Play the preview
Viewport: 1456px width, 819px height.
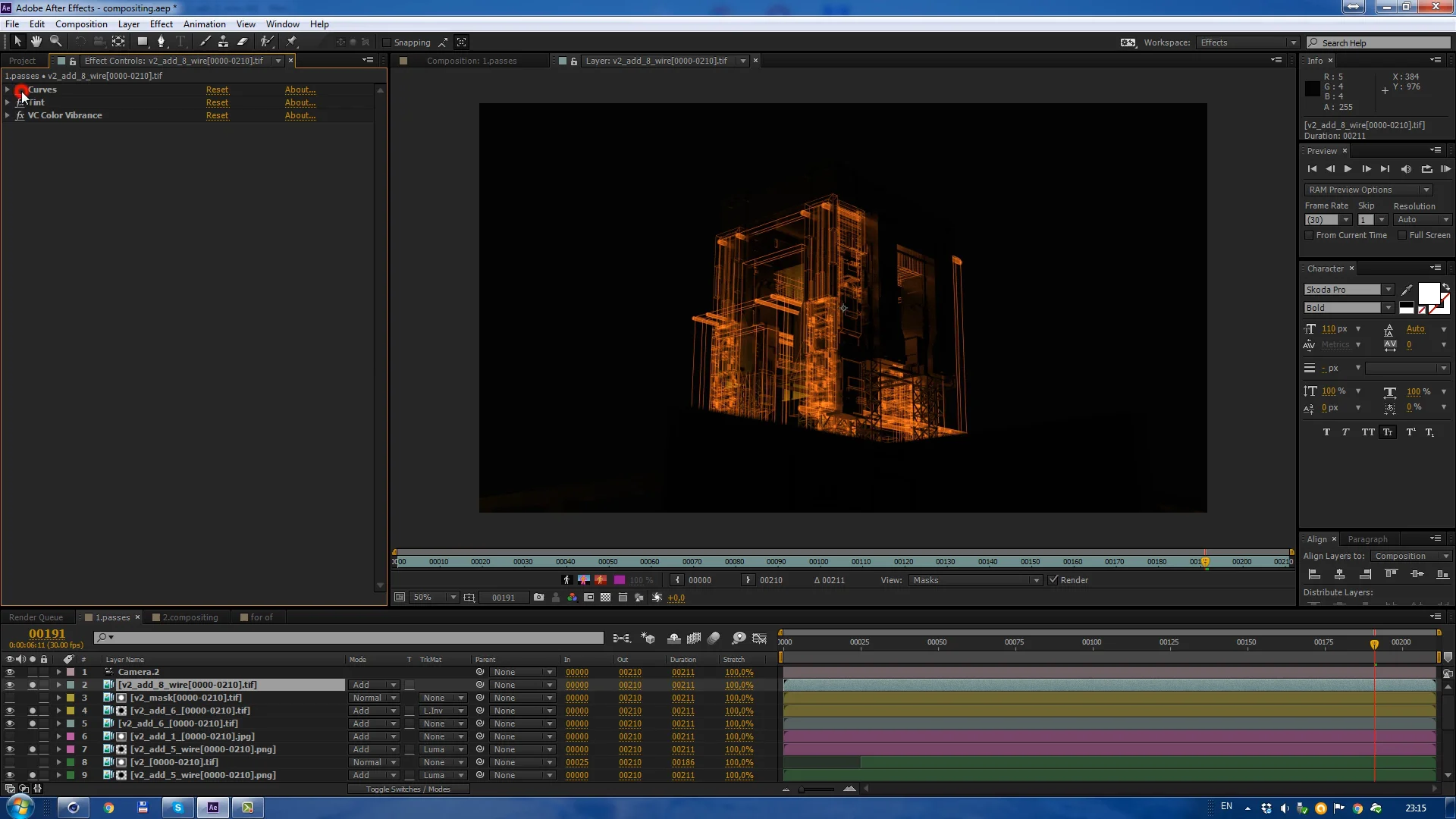1348,169
